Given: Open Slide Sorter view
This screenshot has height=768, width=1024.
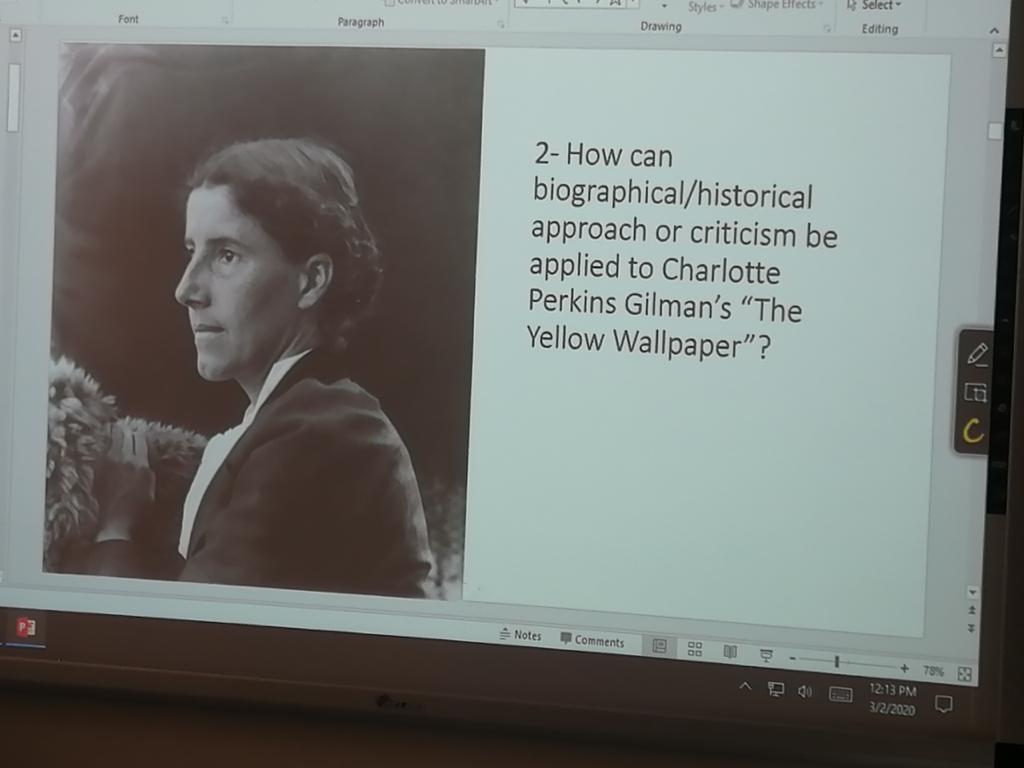Looking at the screenshot, I should pyautogui.click(x=695, y=649).
